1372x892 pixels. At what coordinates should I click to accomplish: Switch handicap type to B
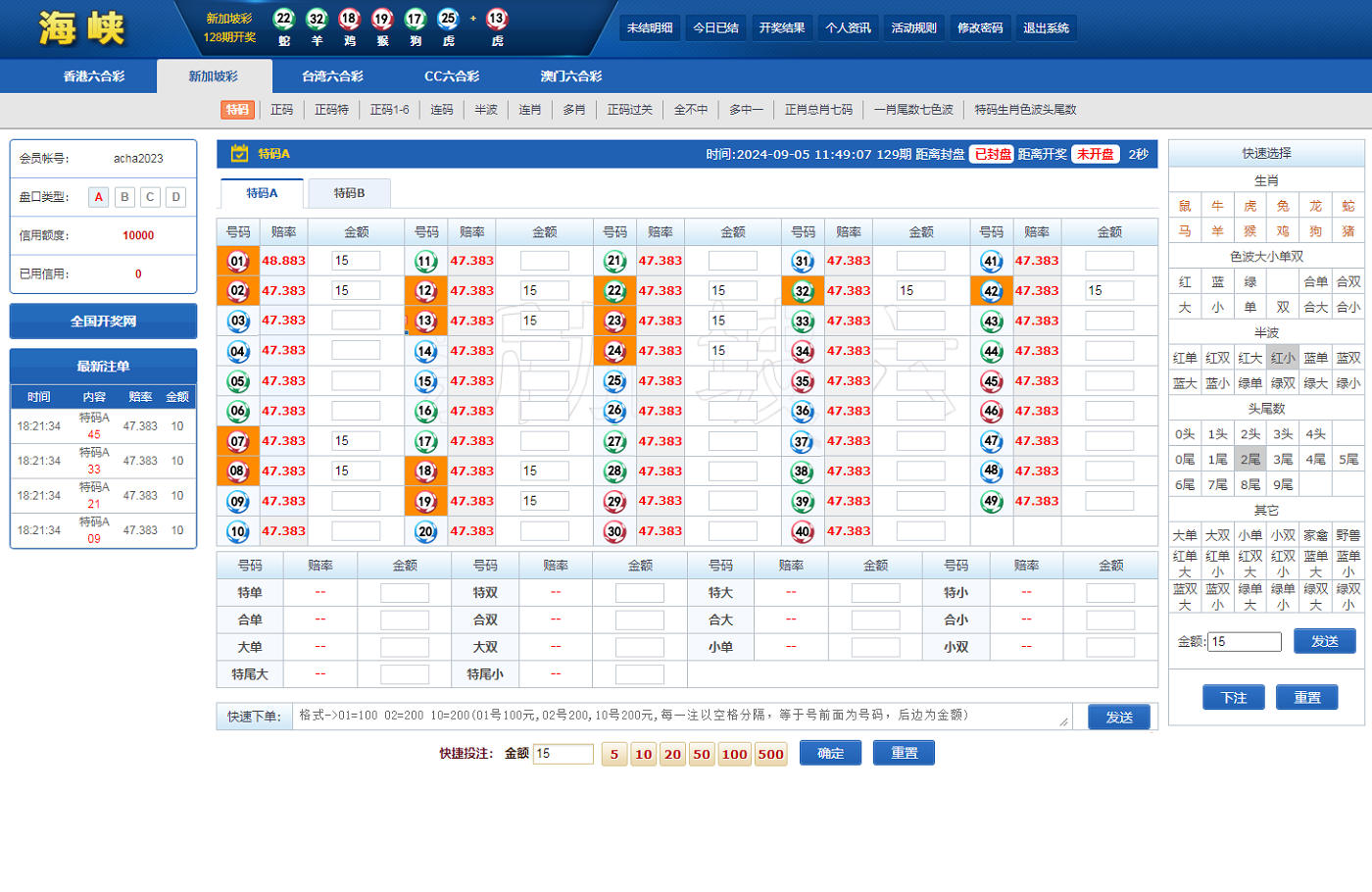124,197
